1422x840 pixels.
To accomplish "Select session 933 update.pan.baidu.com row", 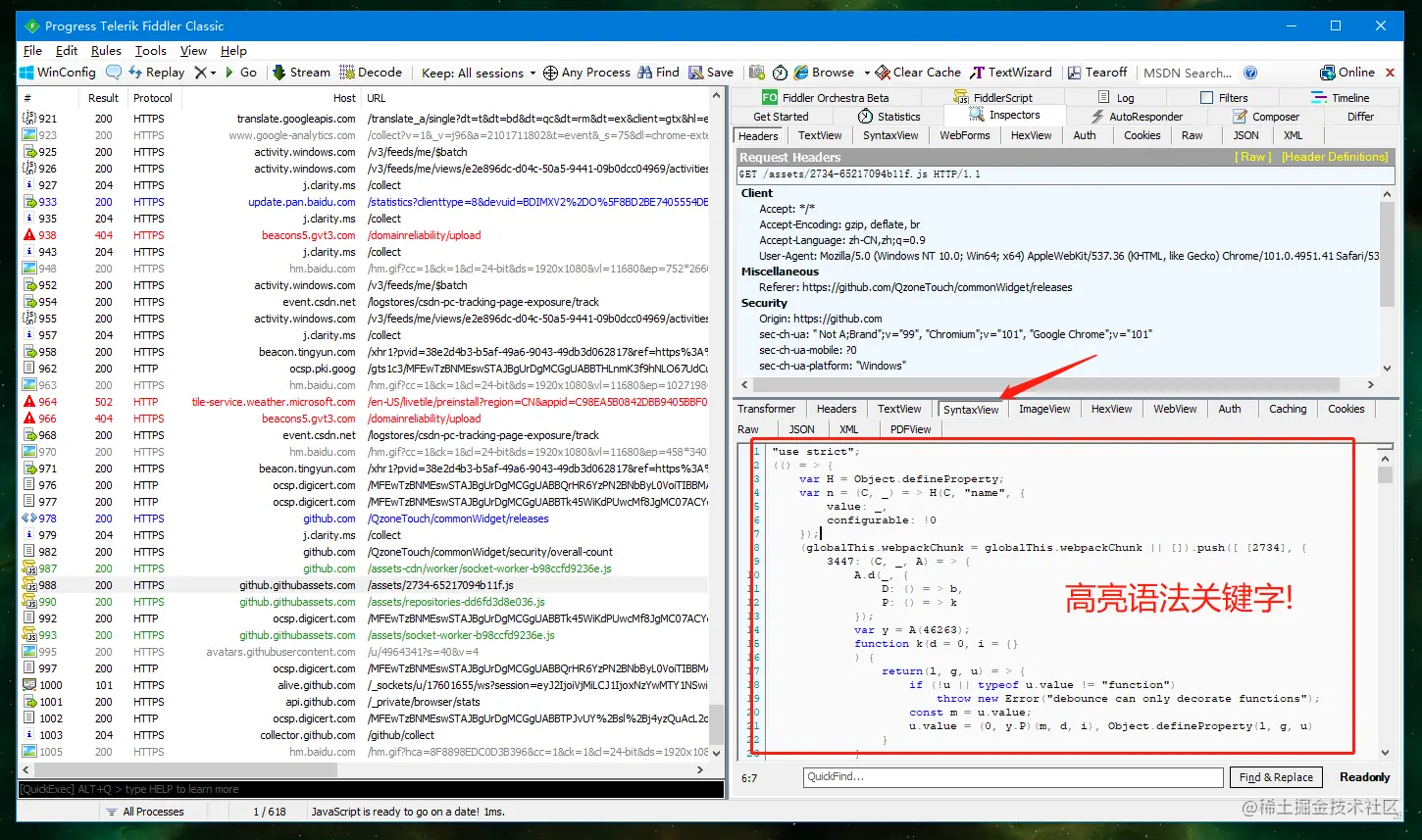I will 364,202.
